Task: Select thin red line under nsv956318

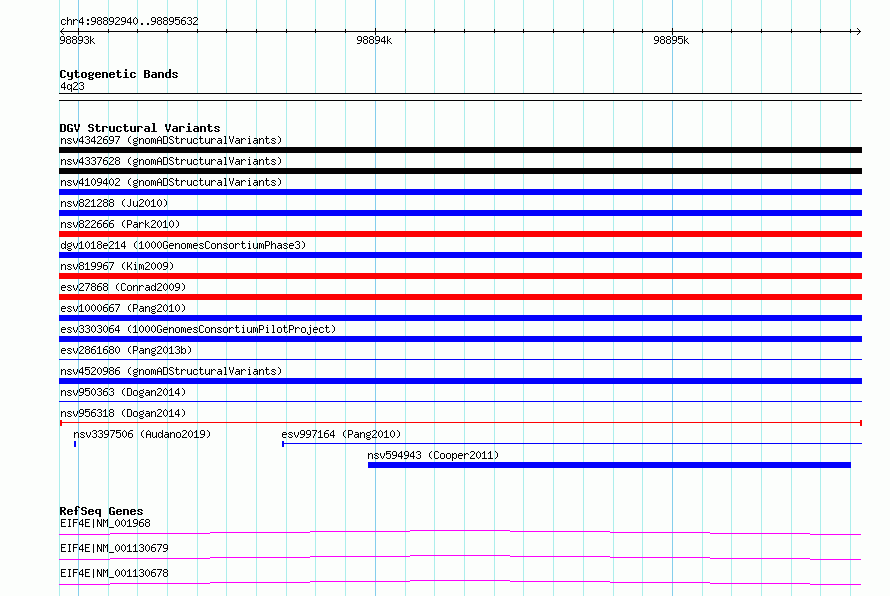Action: tap(460, 423)
